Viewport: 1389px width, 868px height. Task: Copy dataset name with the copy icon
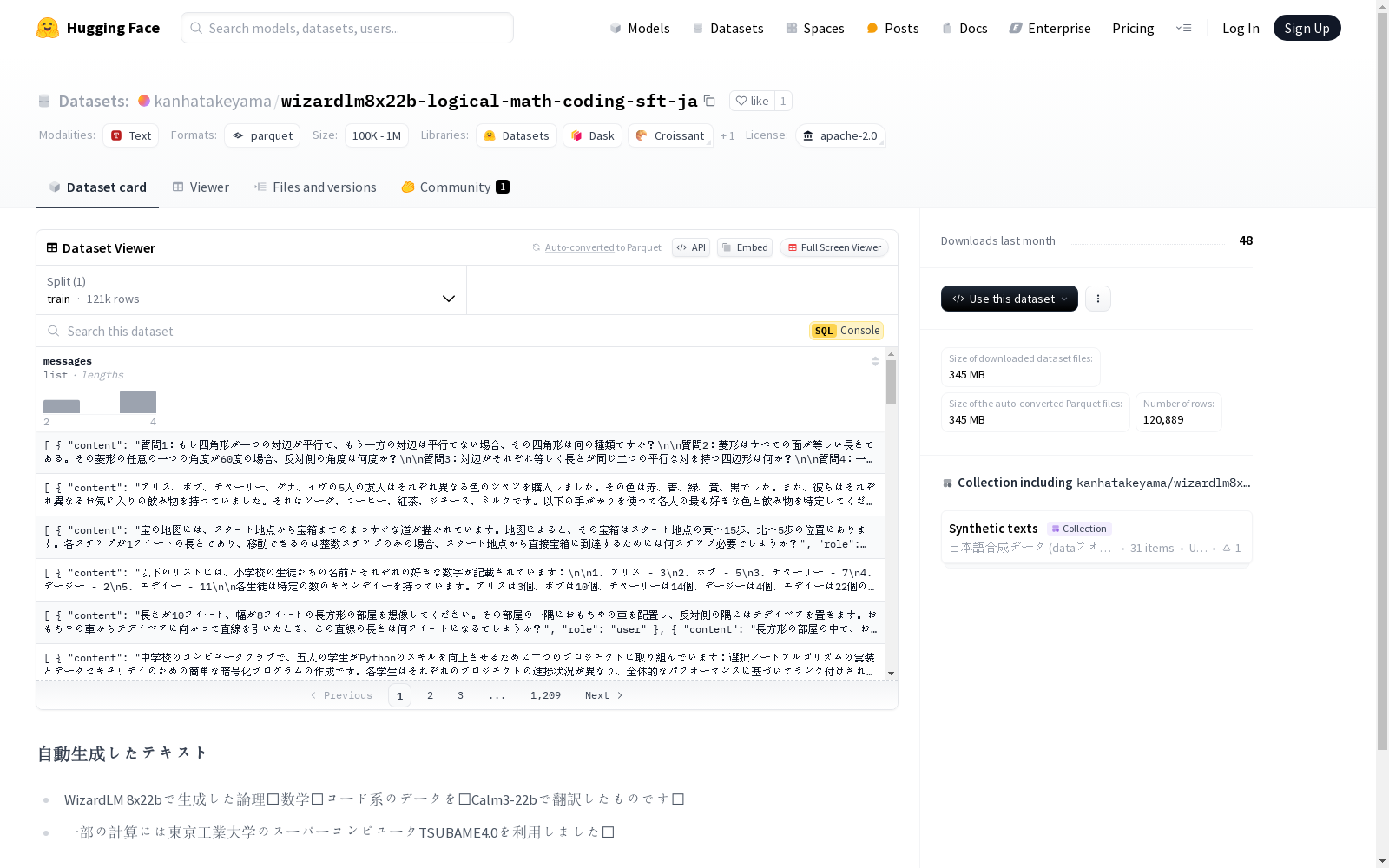(x=709, y=101)
